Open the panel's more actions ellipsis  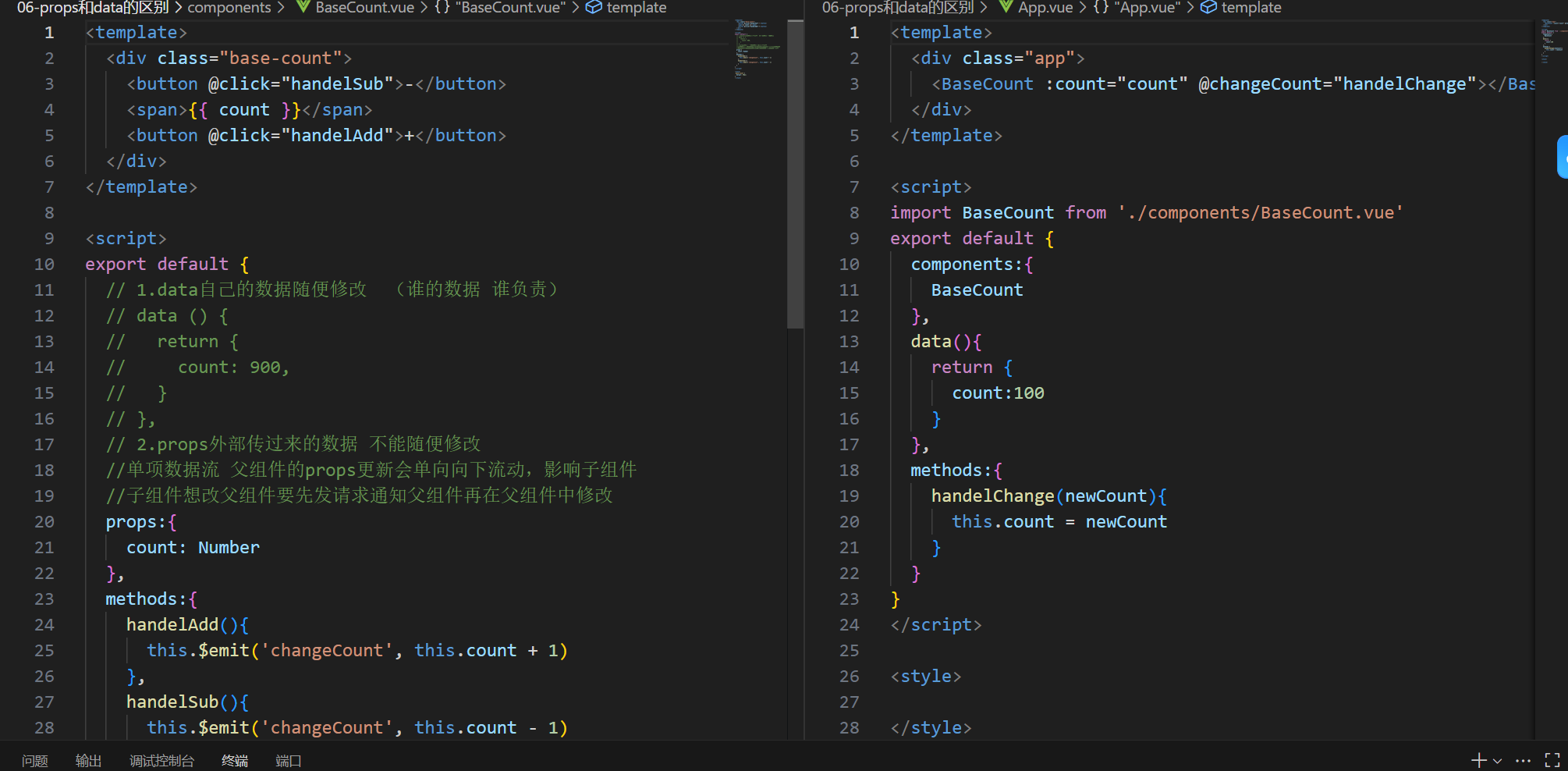tap(1523, 760)
